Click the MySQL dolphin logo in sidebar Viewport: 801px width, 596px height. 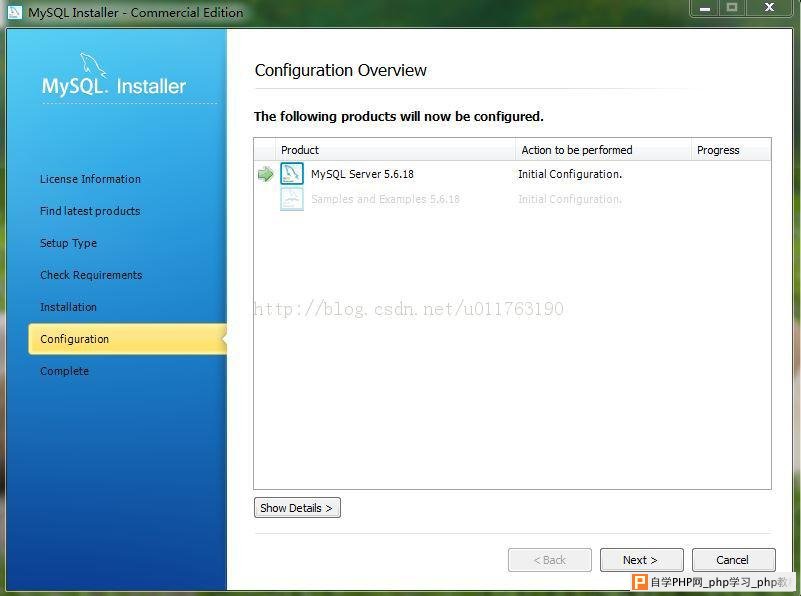point(92,65)
